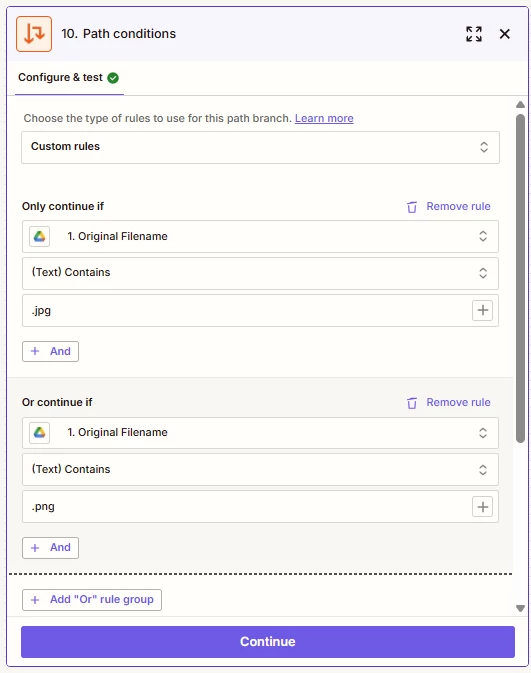
Task: Open second (Text) Contains condition dropdown
Action: click(260, 470)
